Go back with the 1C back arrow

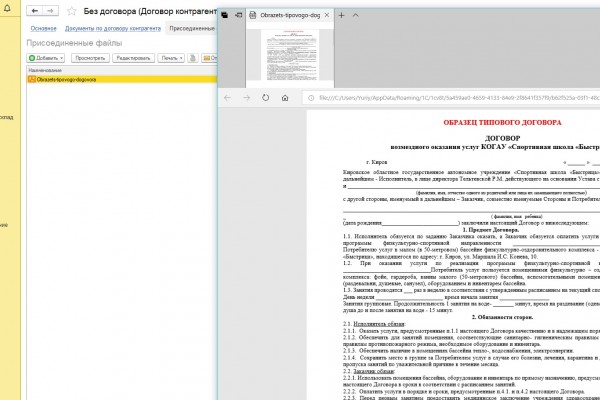click(x=34, y=11)
